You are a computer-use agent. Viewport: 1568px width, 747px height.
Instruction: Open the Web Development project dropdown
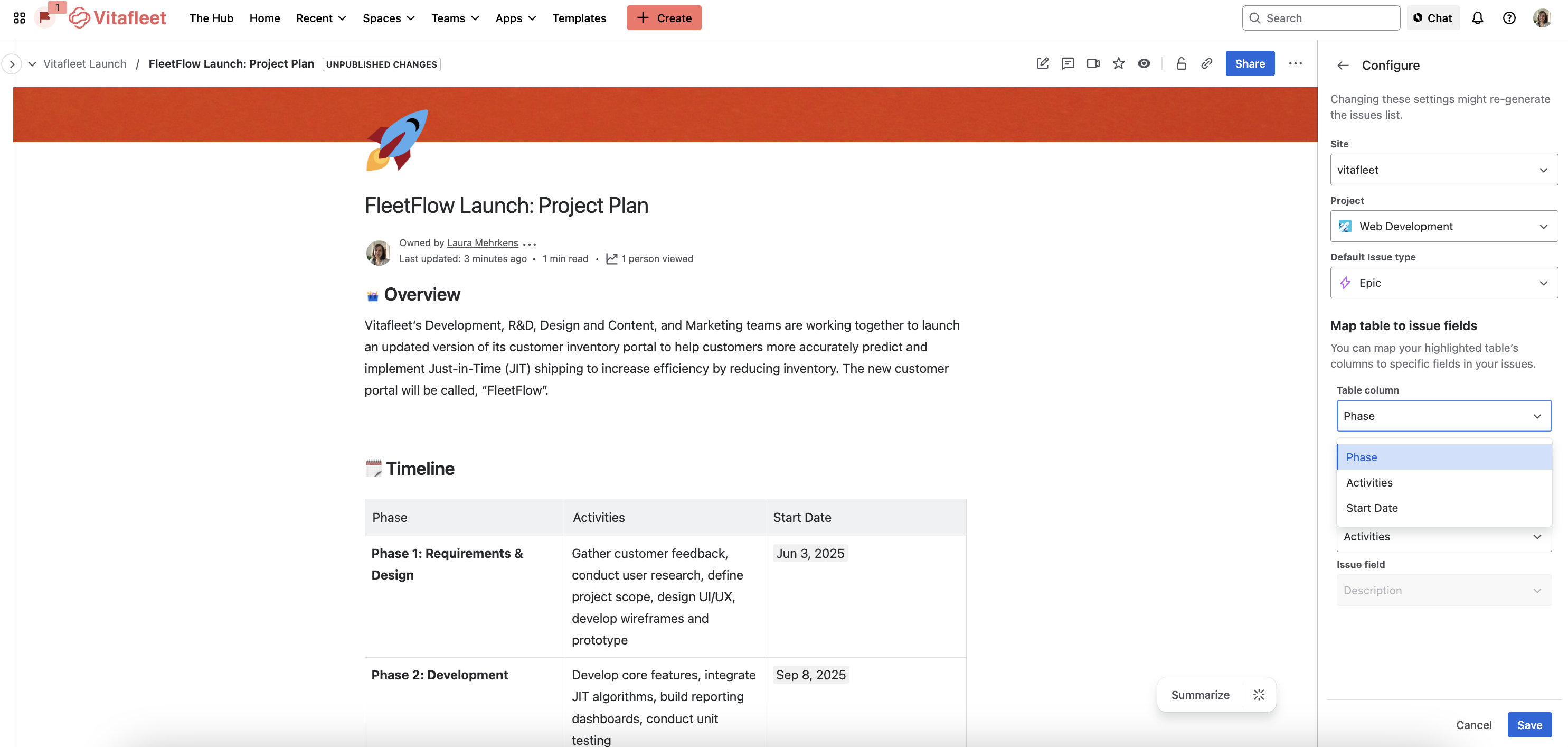(x=1444, y=226)
